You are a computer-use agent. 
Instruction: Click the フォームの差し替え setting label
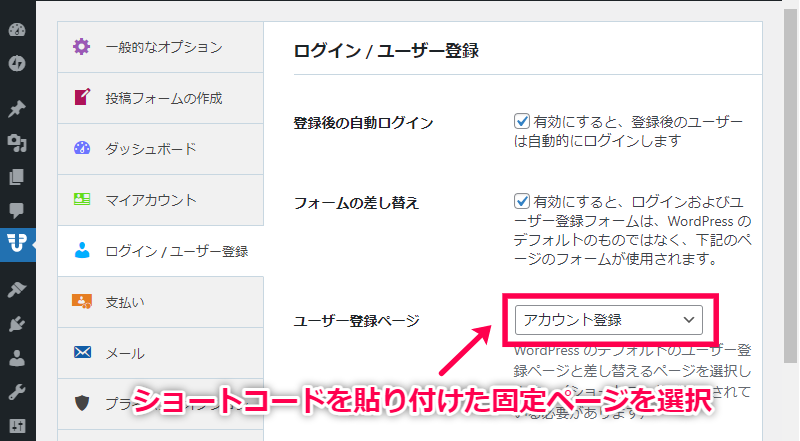coord(356,203)
